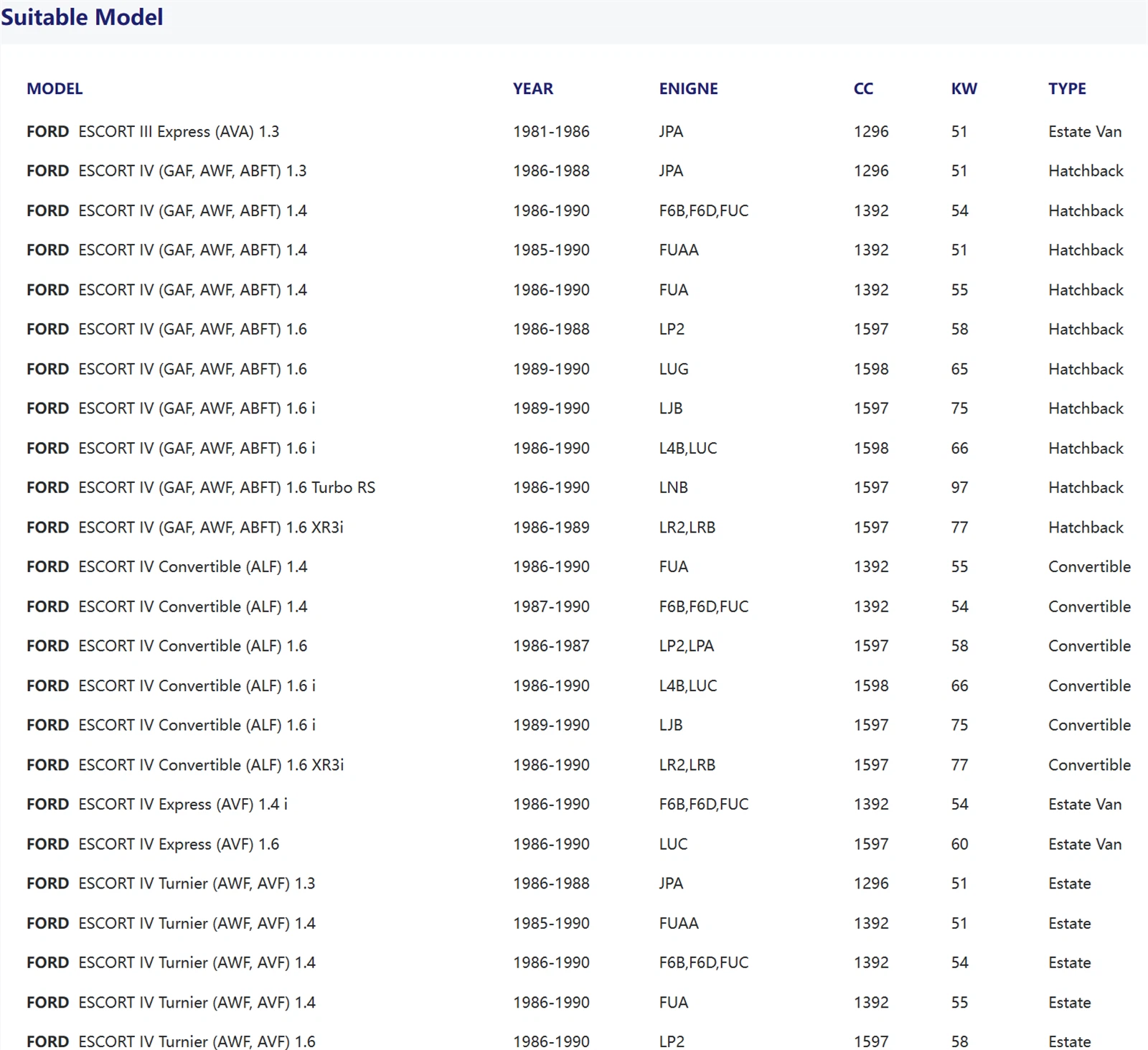Select year '1986-1989' of hatchback XR3i
Image resolution: width=1148 pixels, height=1050 pixels.
pos(551,528)
